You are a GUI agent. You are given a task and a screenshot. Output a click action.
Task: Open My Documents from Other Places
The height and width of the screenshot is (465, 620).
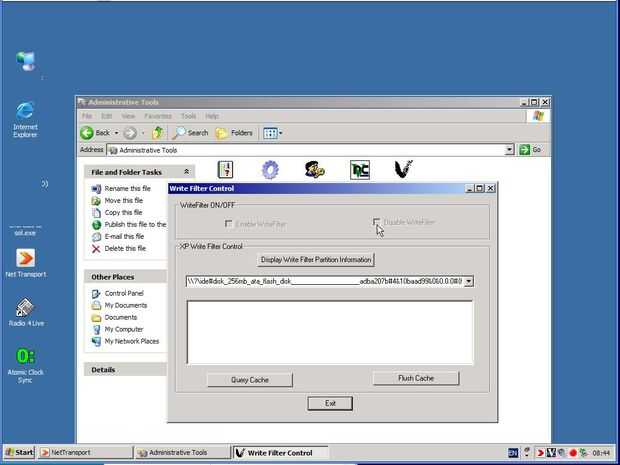126,305
